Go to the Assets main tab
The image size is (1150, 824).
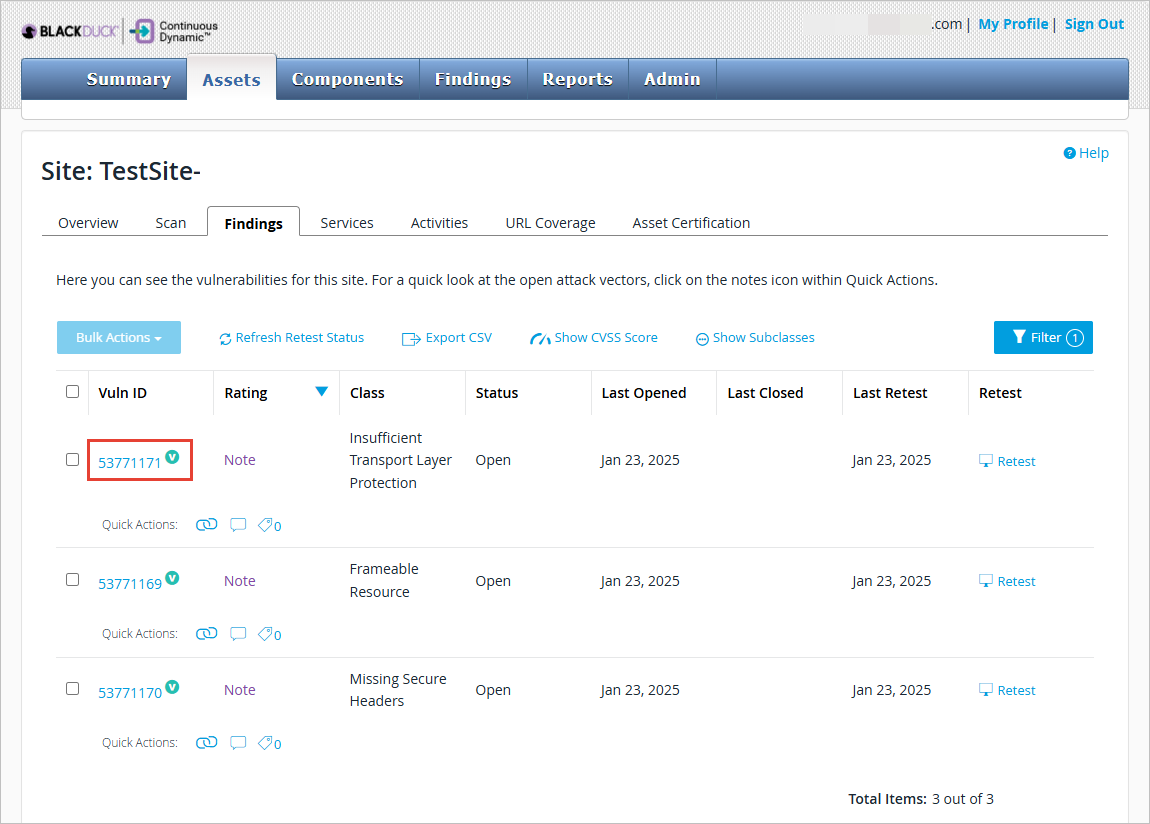coord(232,79)
